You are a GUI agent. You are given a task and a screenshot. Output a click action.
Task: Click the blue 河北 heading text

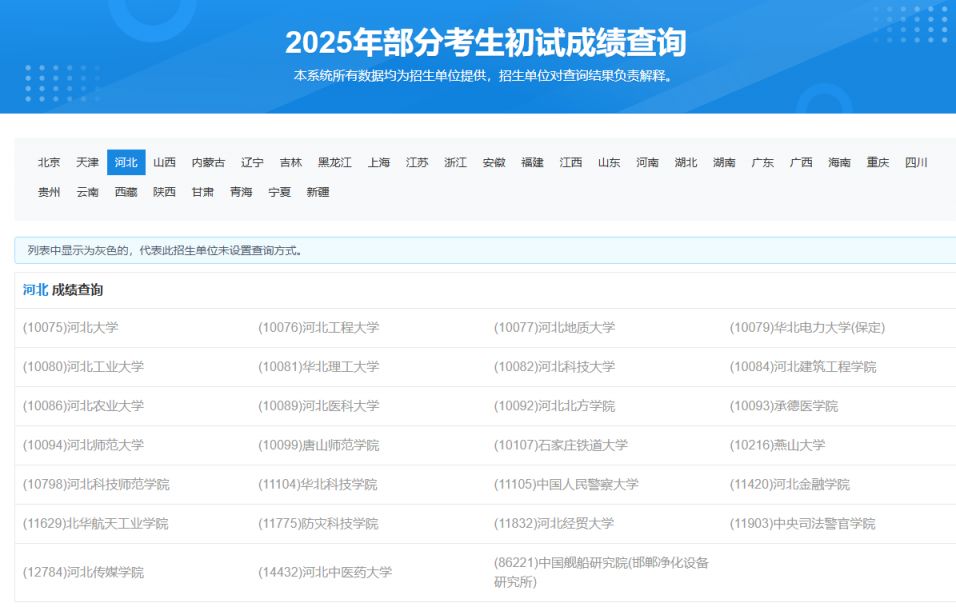point(35,290)
